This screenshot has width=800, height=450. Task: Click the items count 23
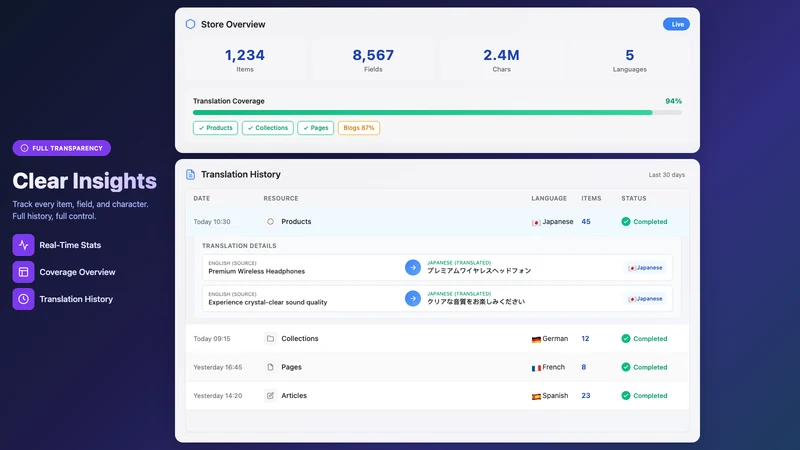click(x=586, y=395)
